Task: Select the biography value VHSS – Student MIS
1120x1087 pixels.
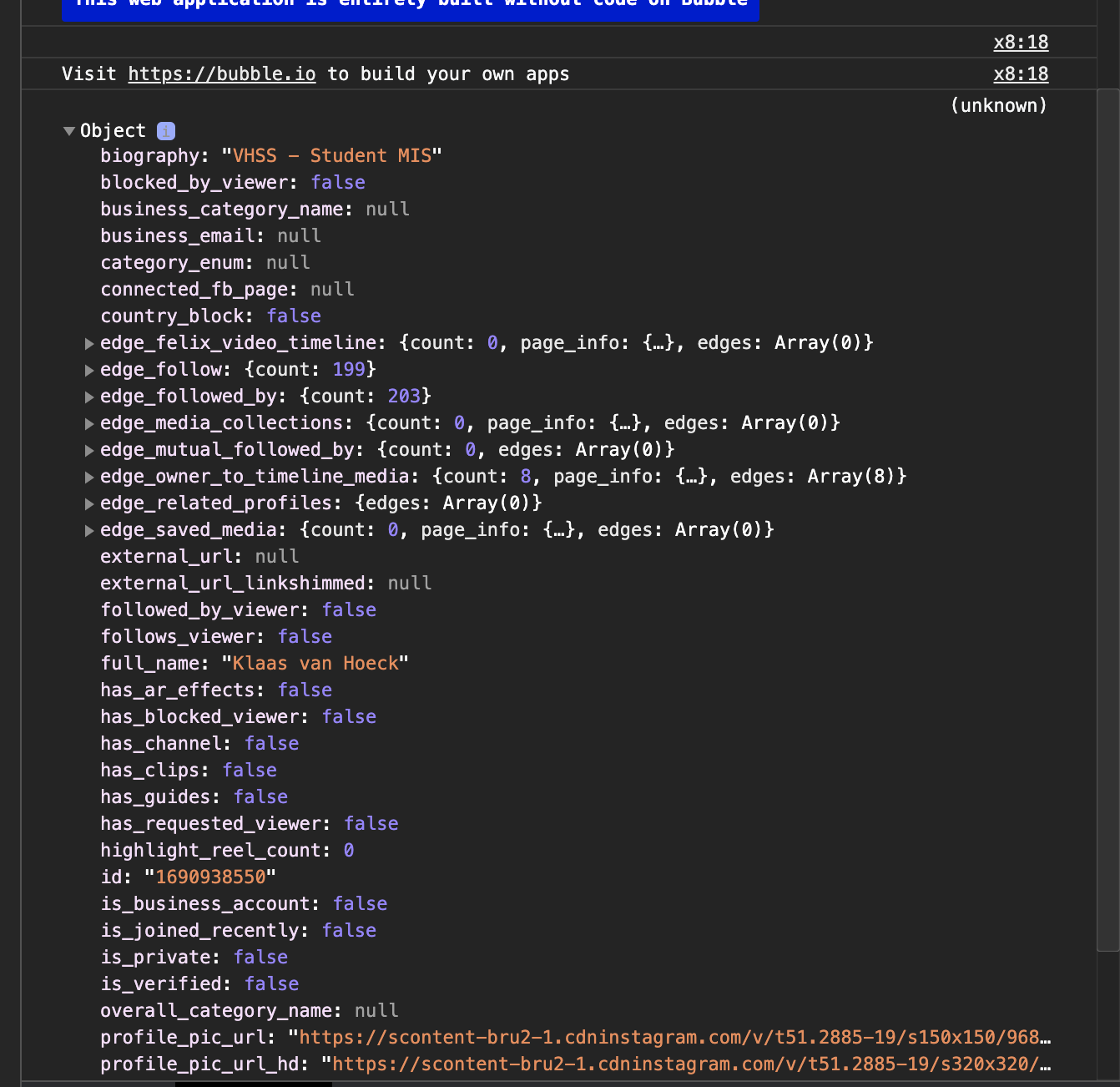Action: tap(332, 155)
